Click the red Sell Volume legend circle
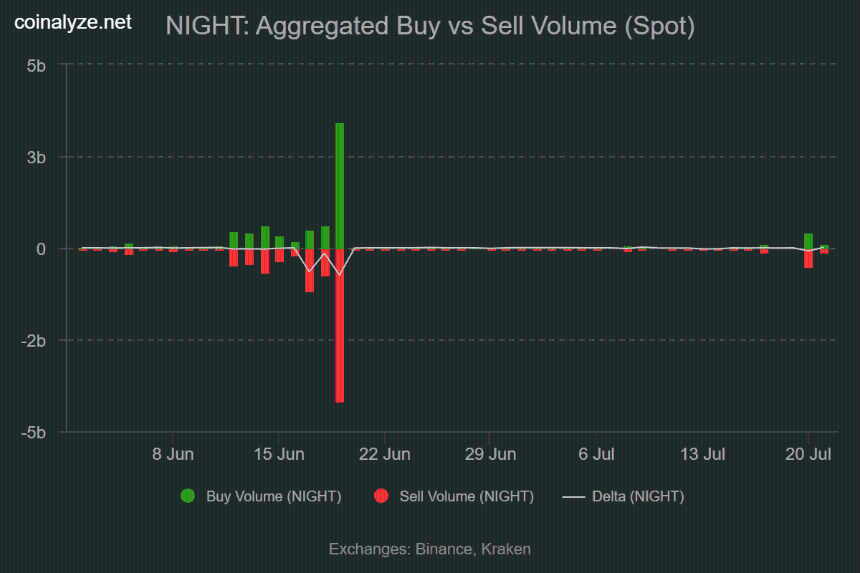 381,496
